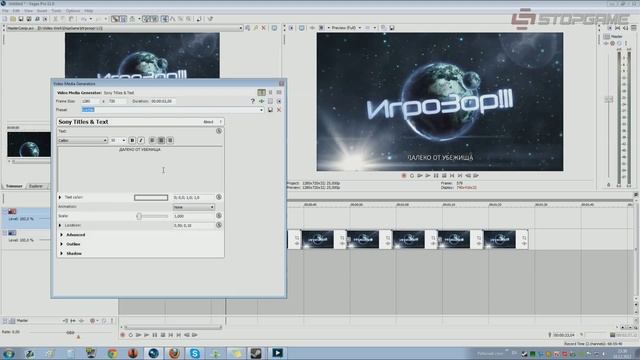
Task: Open the font family dropdown
Action: pos(82,140)
